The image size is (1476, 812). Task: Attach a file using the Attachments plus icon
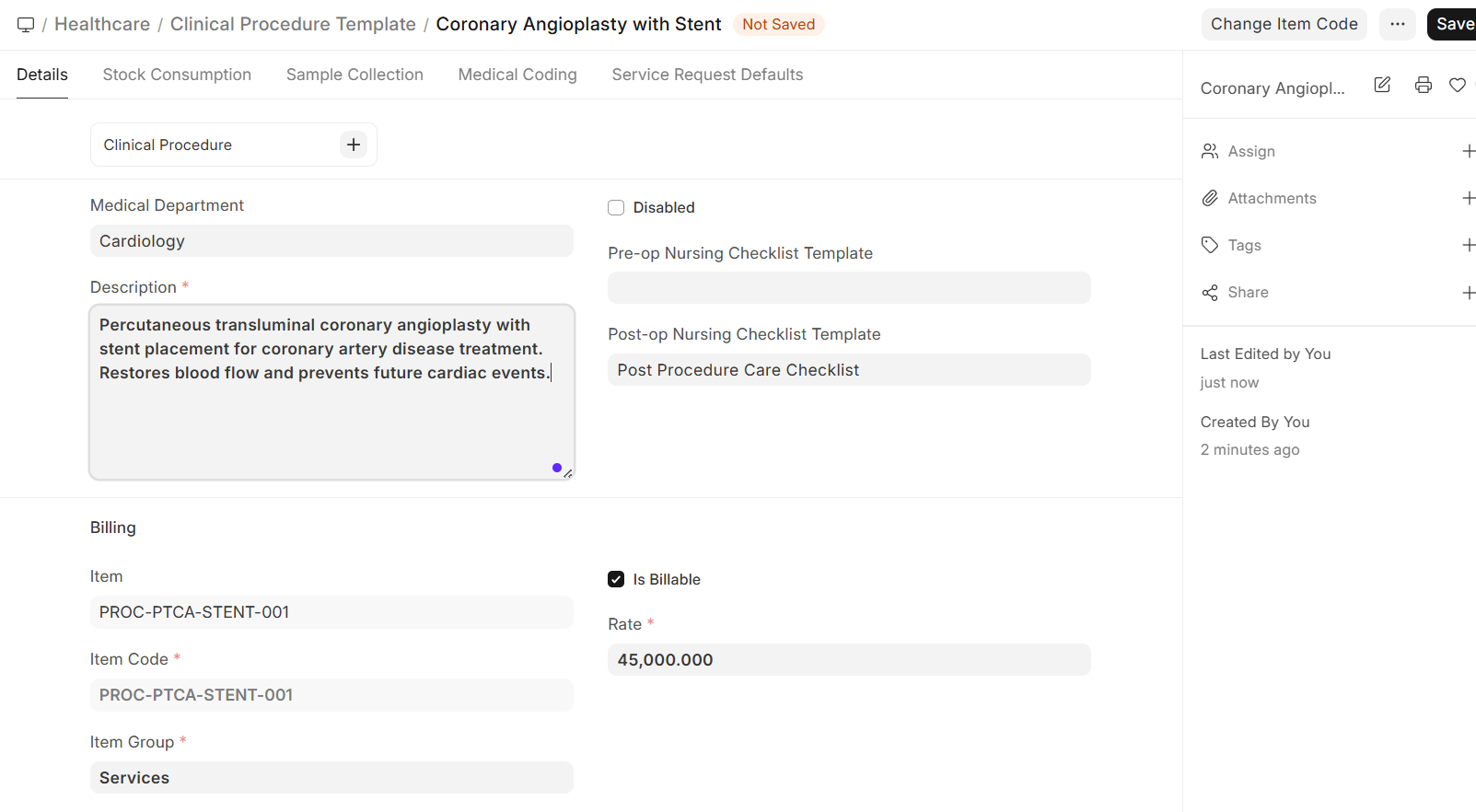pyautogui.click(x=1469, y=197)
